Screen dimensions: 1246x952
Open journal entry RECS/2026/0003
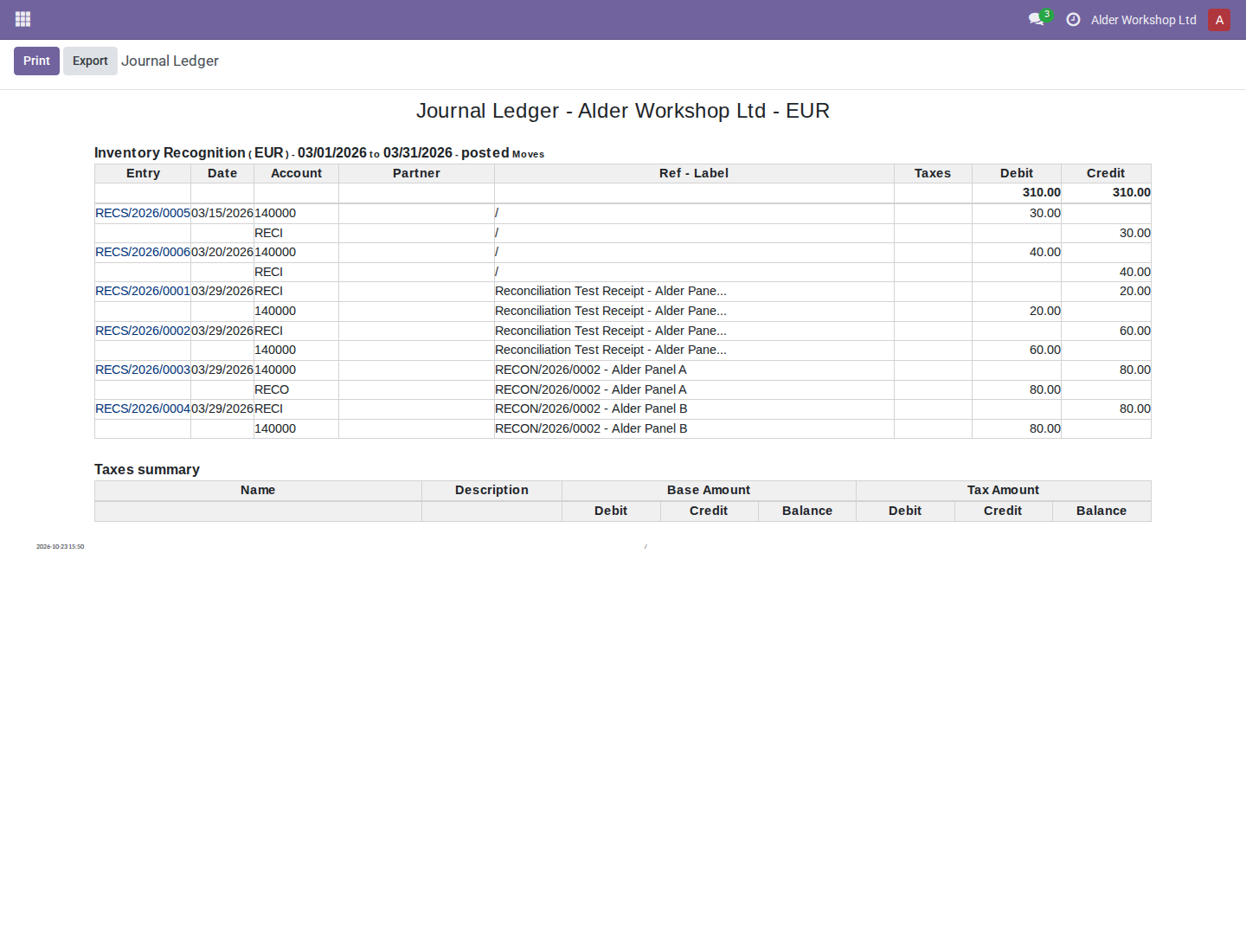click(x=143, y=370)
